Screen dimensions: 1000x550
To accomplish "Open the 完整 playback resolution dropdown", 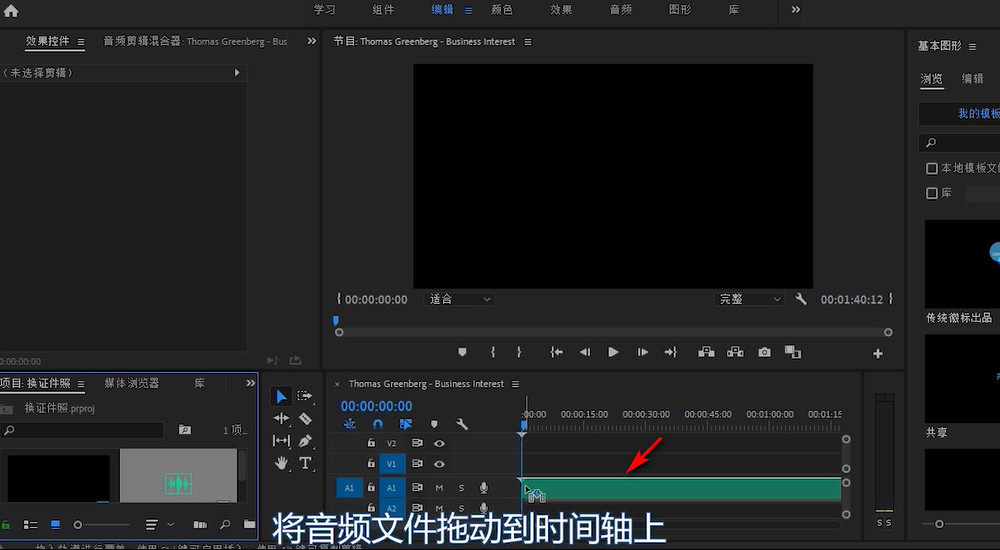I will pyautogui.click(x=749, y=299).
